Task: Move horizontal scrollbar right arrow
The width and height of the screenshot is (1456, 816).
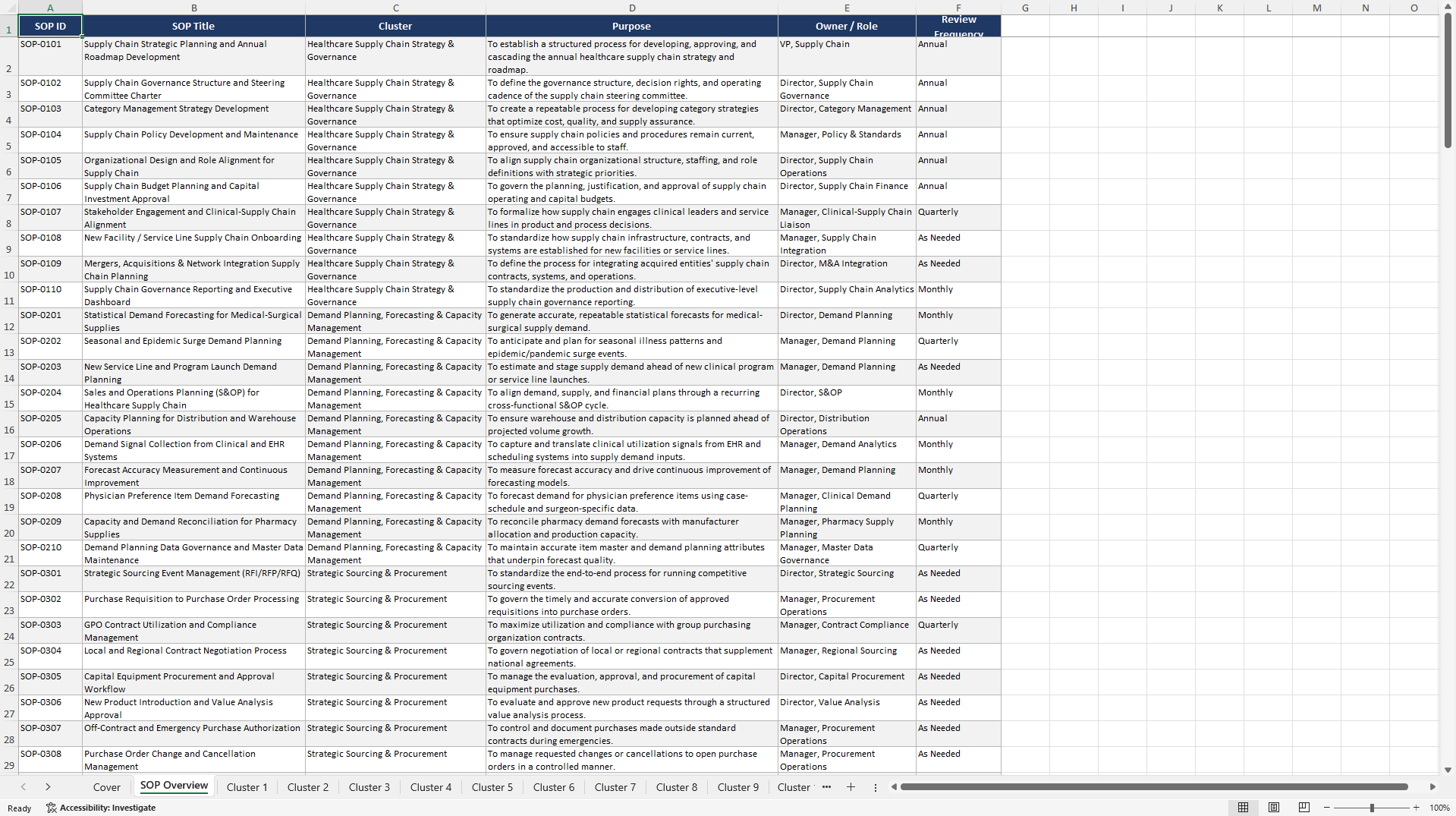Action: [x=1432, y=787]
